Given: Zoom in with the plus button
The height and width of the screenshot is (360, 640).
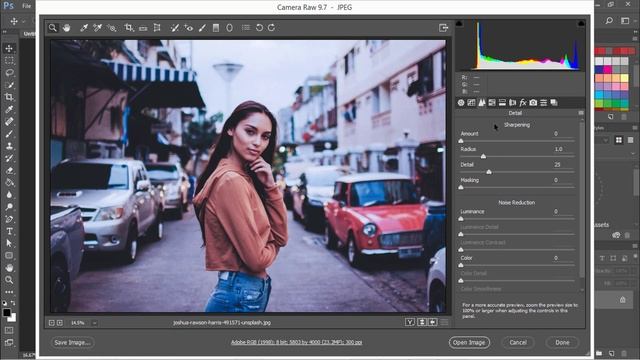Looking at the screenshot, I should pos(60,323).
